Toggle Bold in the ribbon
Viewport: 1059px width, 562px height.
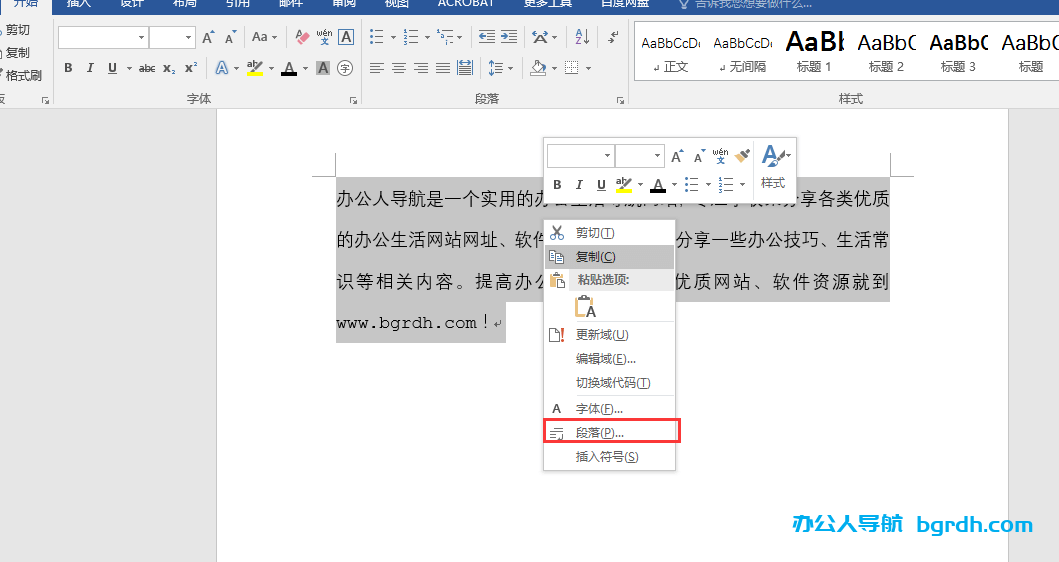(x=68, y=68)
